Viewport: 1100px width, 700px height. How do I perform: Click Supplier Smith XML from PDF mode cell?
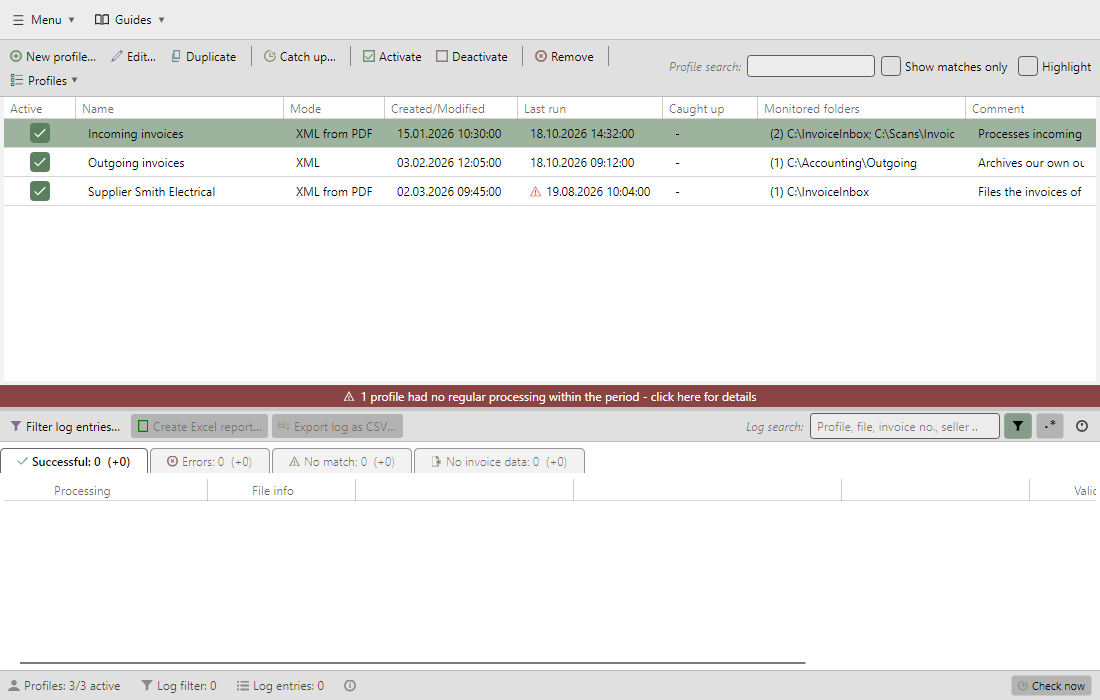pyautogui.click(x=334, y=191)
